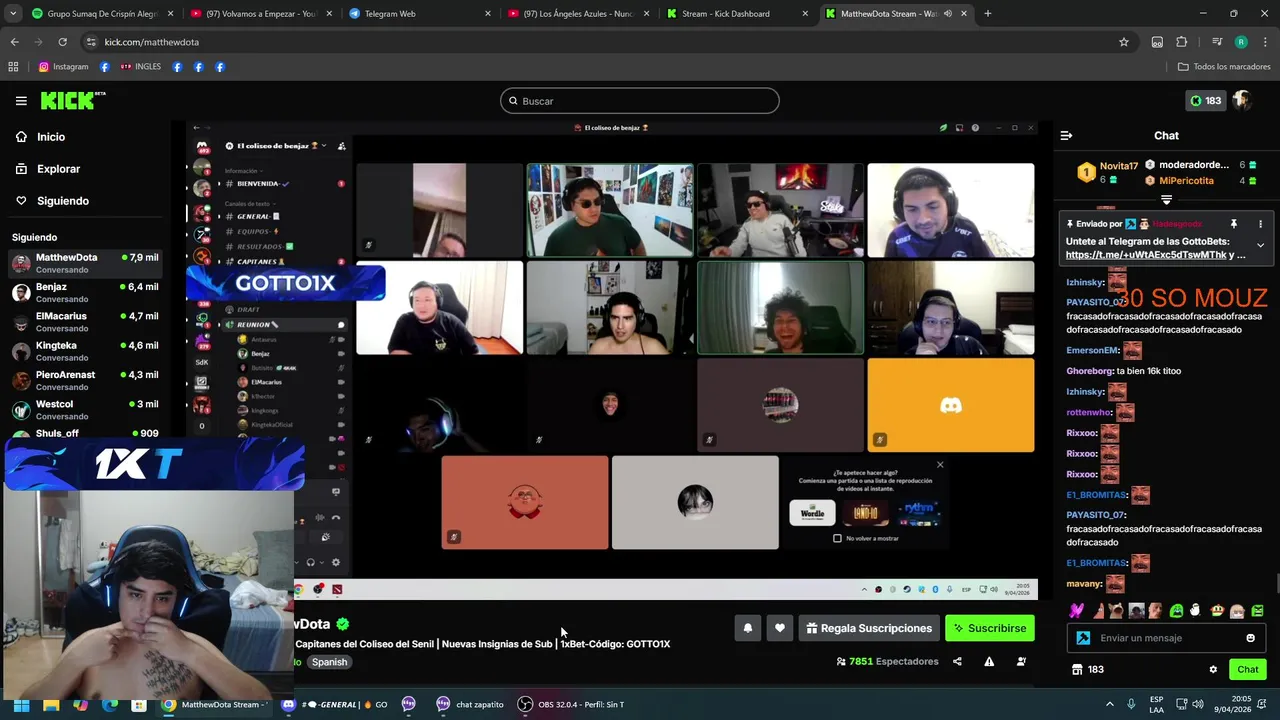Send message with green Chat button
The height and width of the screenshot is (720, 1280).
(1247, 670)
